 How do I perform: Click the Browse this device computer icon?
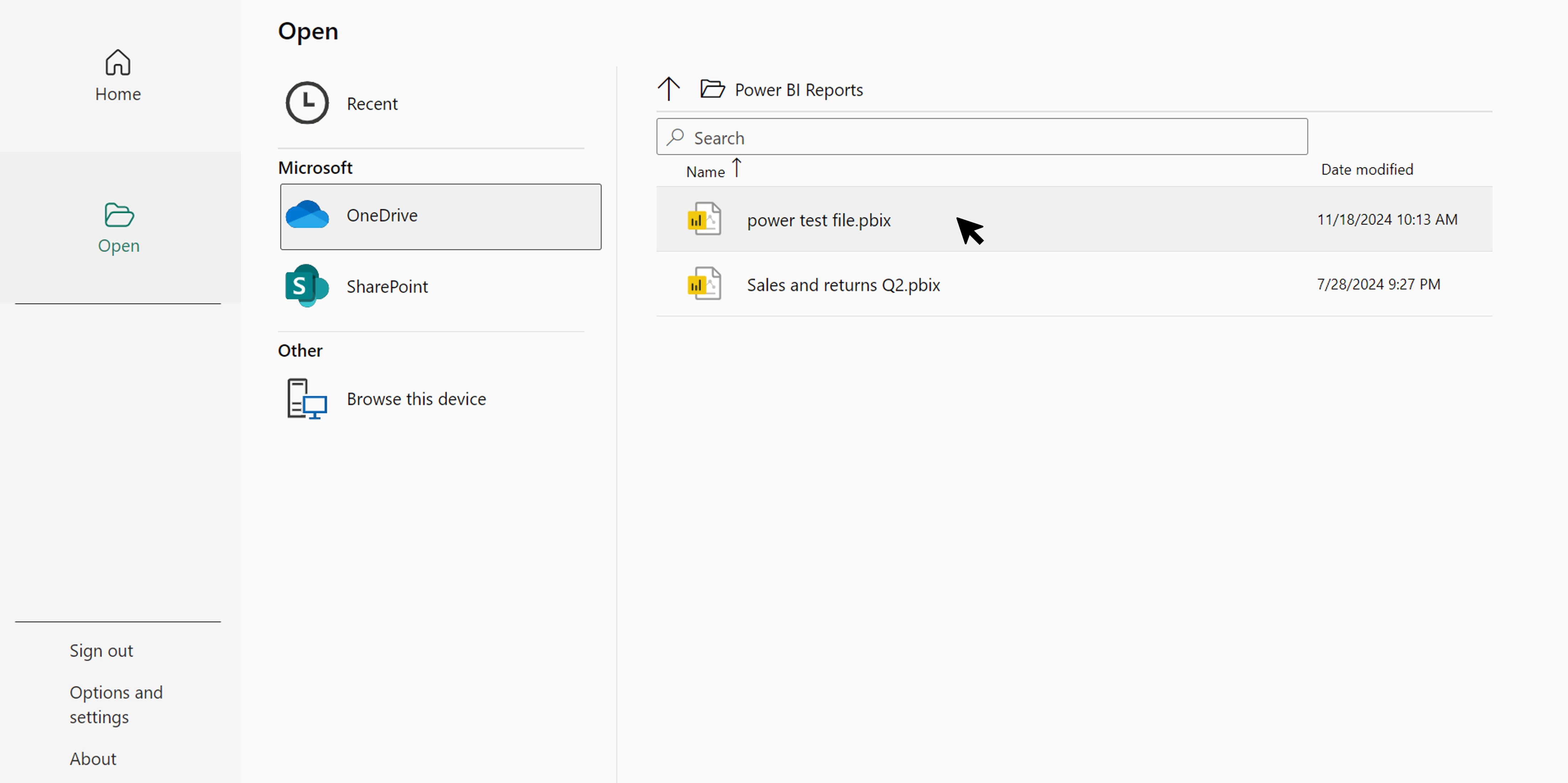pyautogui.click(x=306, y=399)
